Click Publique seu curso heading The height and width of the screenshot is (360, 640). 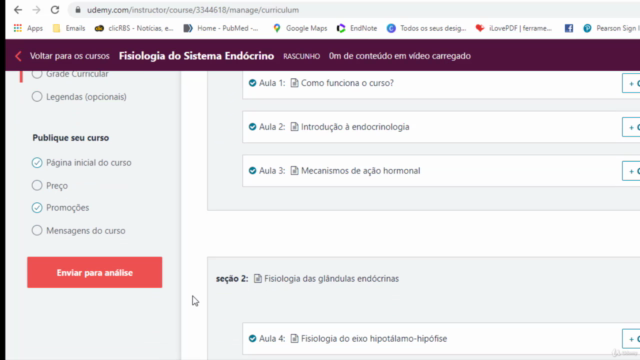click(x=71, y=138)
